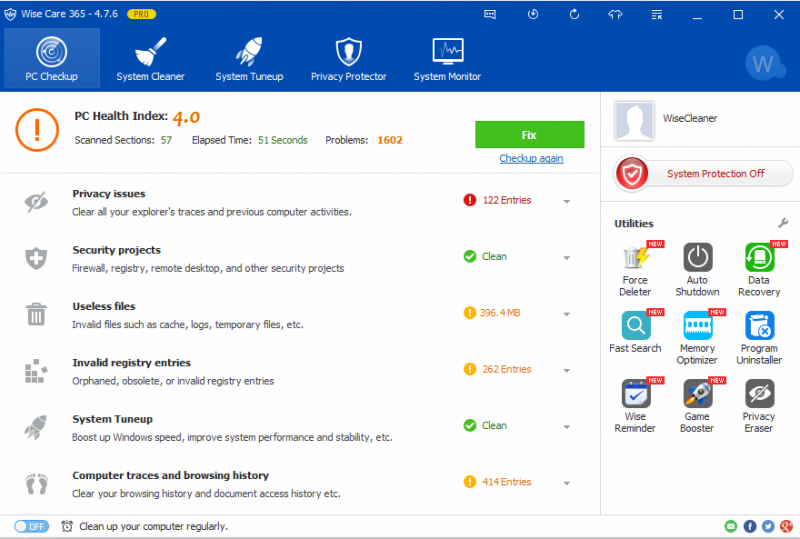Open the Game Booster utility
Viewport: 800px width, 539px height.
697,406
